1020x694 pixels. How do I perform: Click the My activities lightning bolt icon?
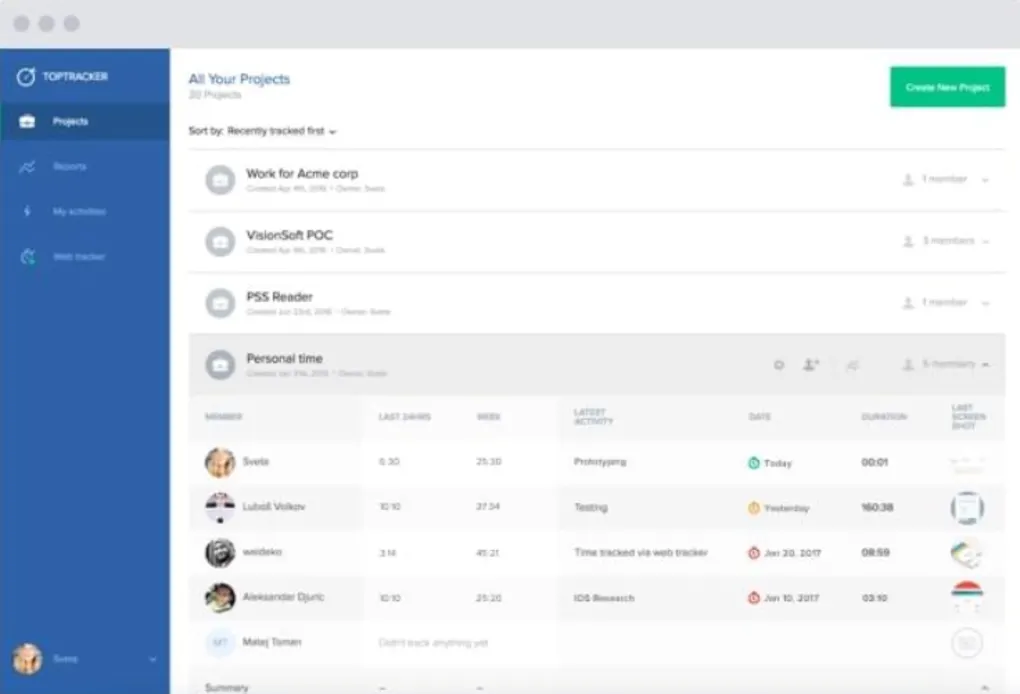[x=25, y=211]
